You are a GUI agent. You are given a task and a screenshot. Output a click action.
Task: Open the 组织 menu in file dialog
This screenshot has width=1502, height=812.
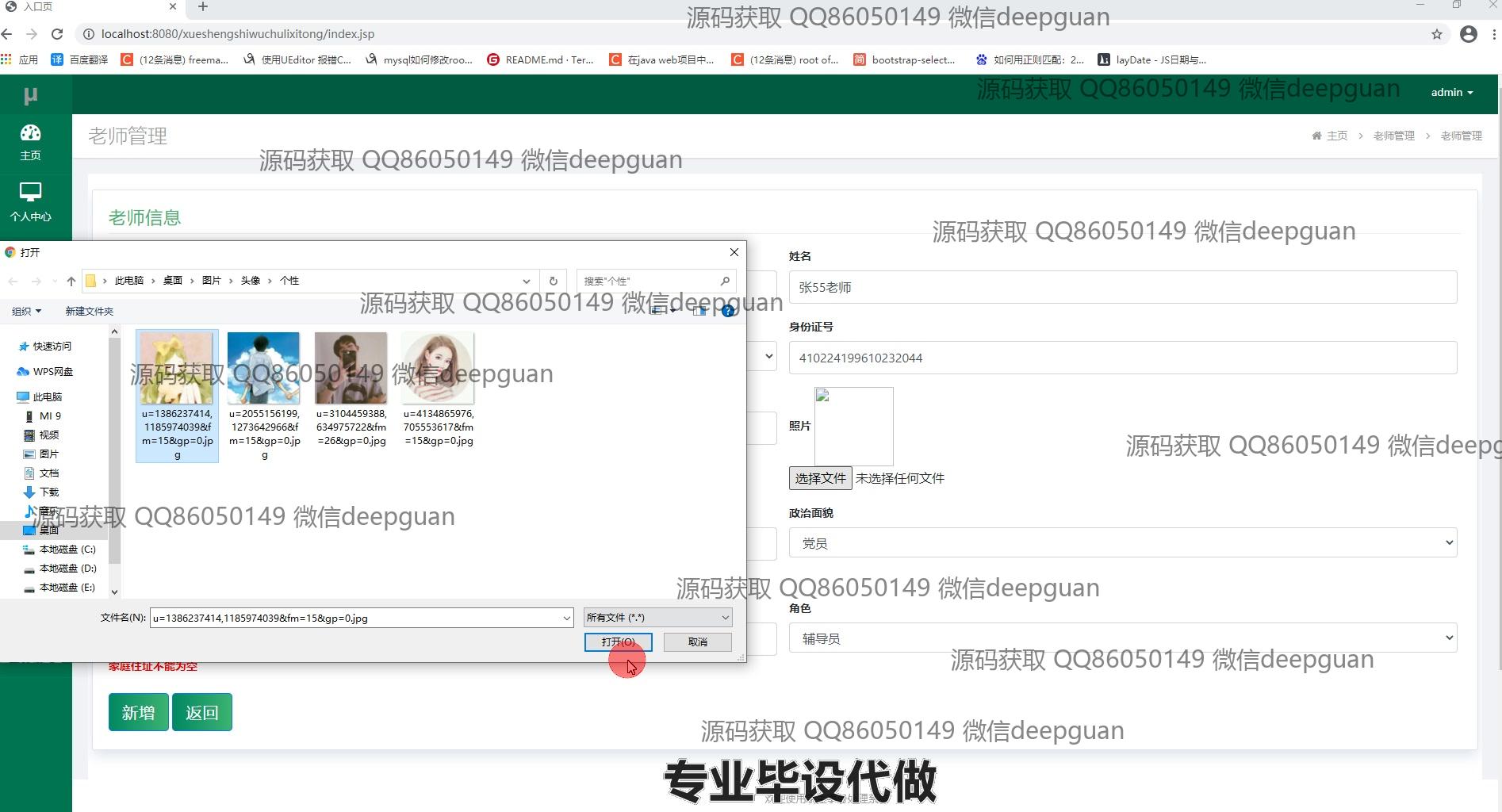(x=26, y=311)
